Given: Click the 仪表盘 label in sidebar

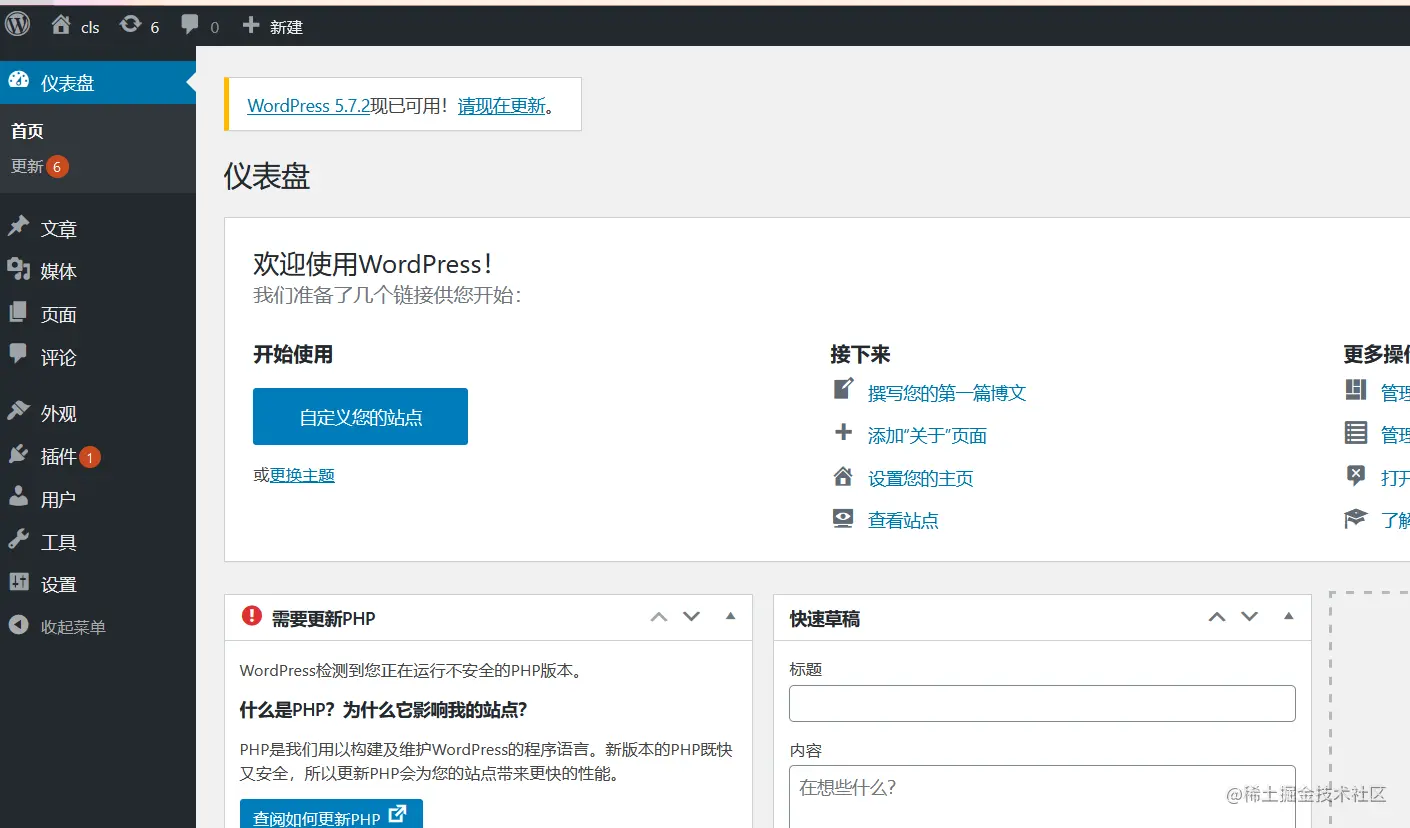Looking at the screenshot, I should coord(68,83).
